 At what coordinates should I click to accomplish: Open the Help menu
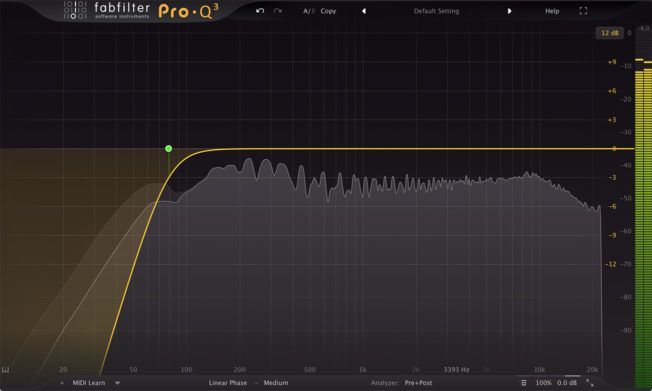(x=552, y=11)
